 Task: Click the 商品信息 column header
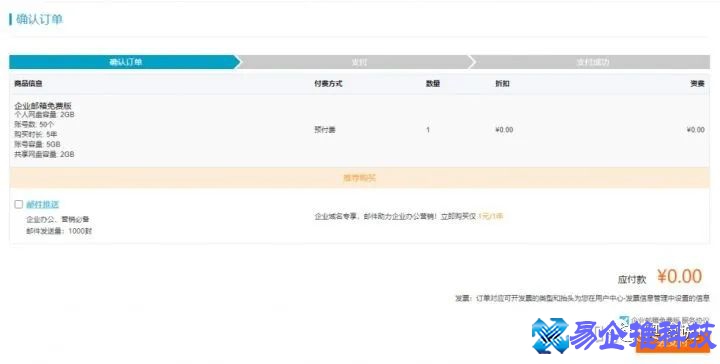click(x=28, y=84)
